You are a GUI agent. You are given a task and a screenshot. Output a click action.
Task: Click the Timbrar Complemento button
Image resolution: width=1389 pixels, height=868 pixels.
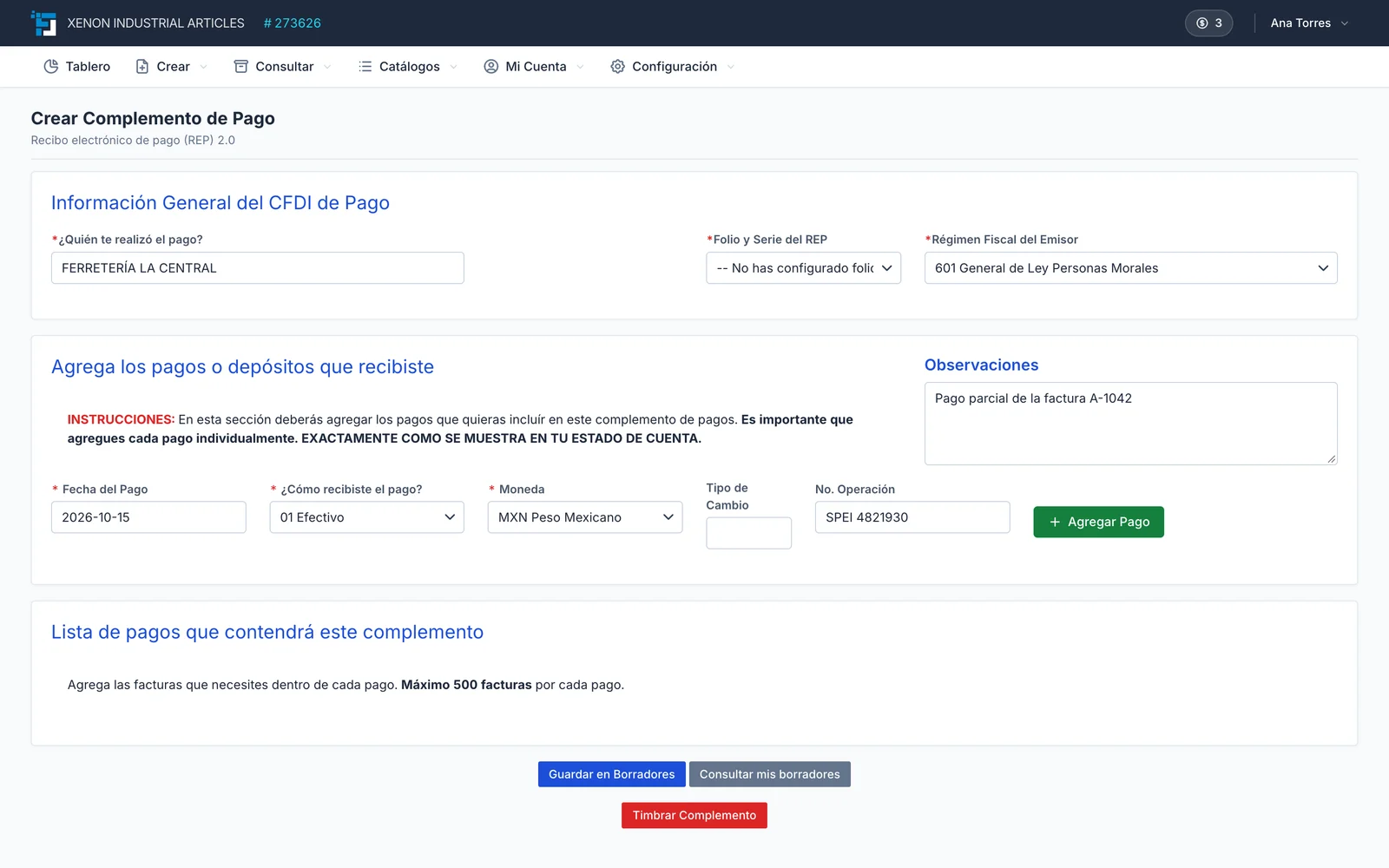point(694,815)
